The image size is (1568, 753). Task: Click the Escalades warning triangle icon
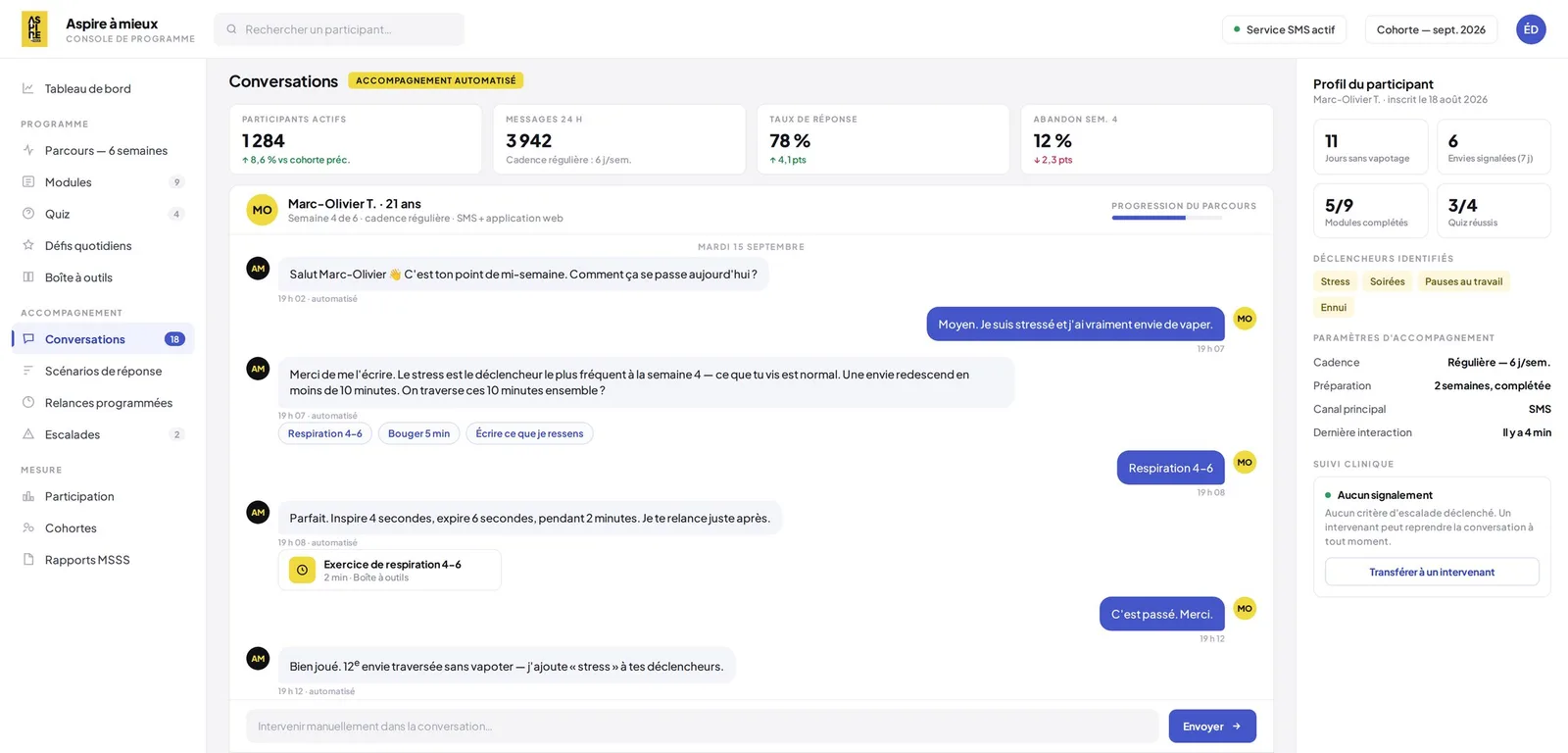point(28,434)
